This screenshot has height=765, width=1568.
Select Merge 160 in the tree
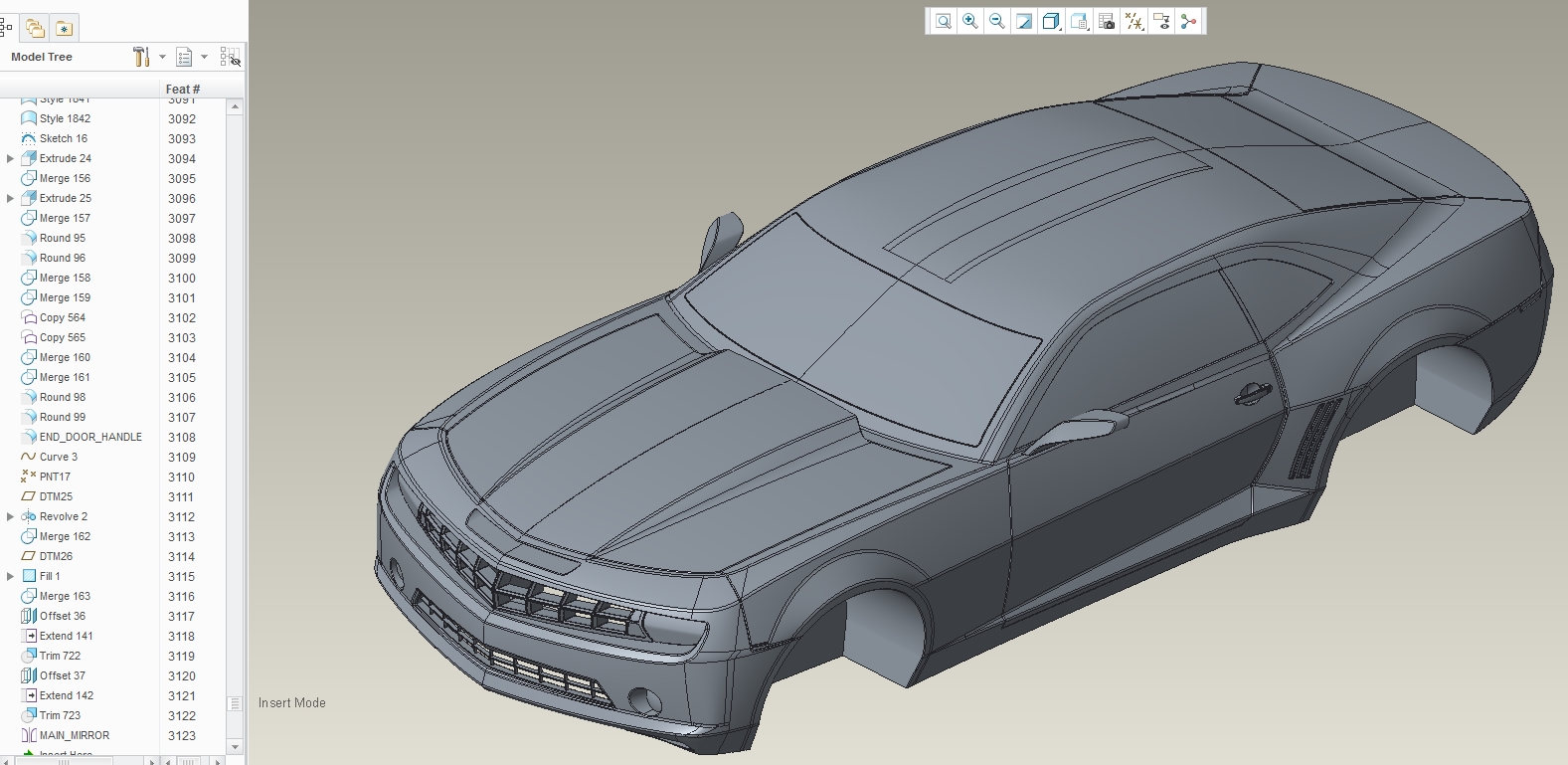[x=65, y=357]
